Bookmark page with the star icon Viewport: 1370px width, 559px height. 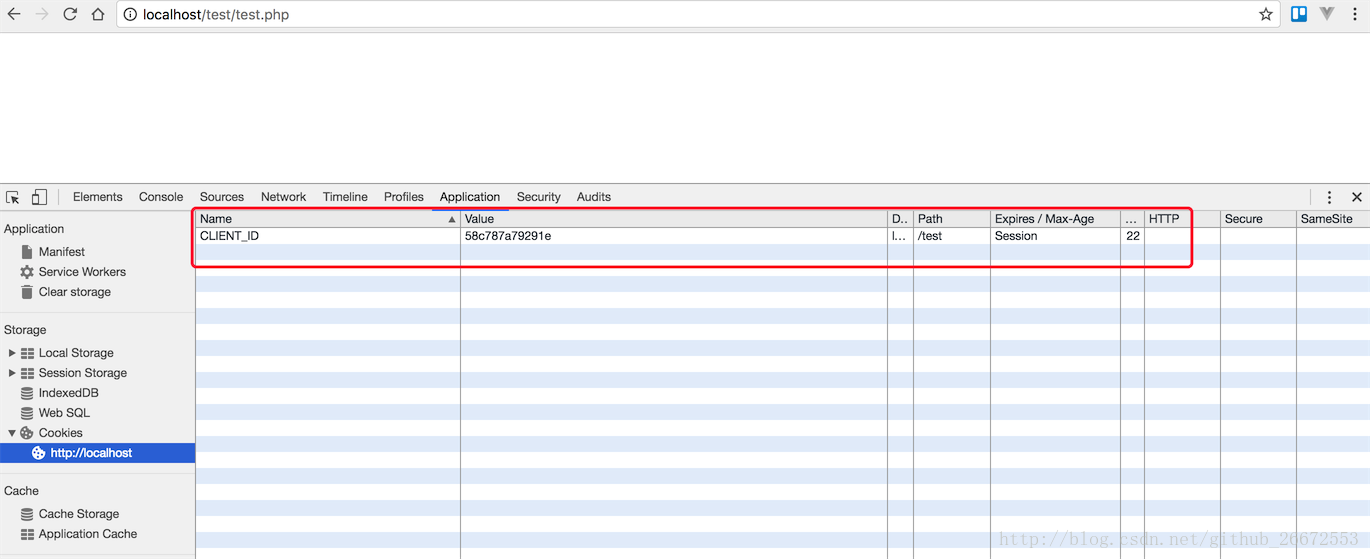[1266, 14]
